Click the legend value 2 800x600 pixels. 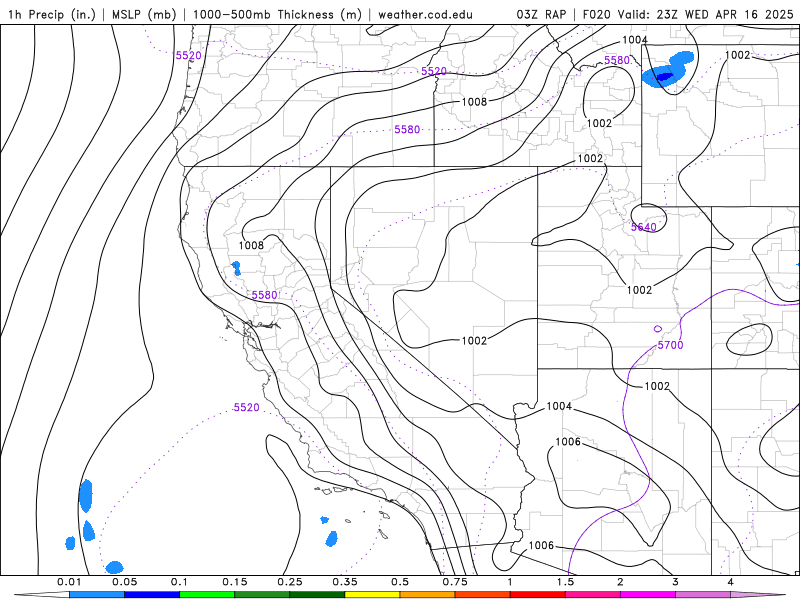coord(620,582)
